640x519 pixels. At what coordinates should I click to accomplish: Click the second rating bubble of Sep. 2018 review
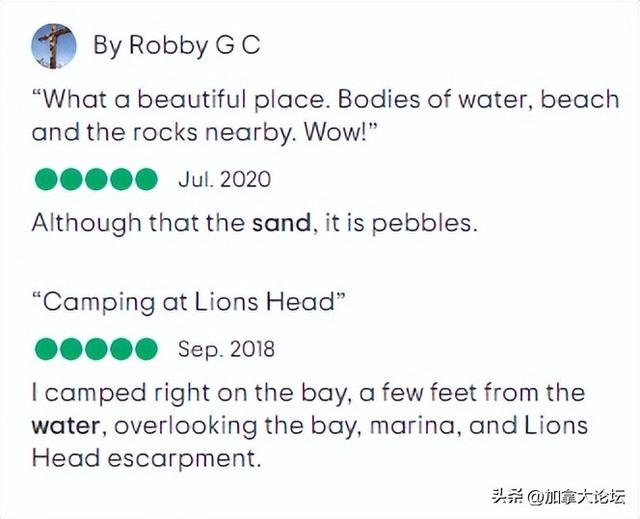click(72, 349)
